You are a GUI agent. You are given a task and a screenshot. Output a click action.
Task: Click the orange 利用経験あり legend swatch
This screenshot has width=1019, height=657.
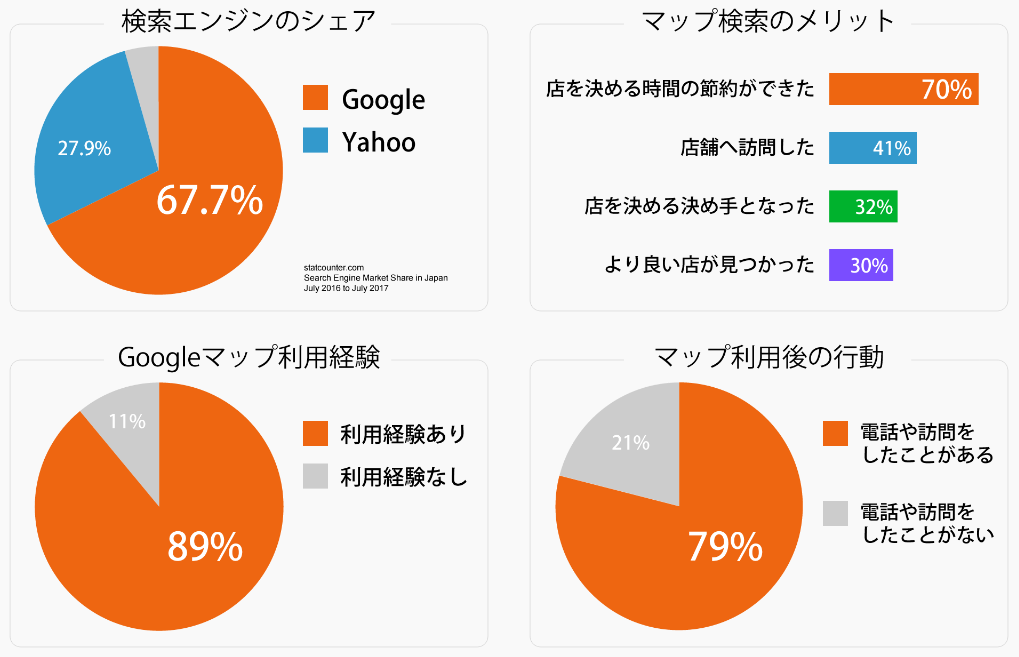[x=315, y=433]
